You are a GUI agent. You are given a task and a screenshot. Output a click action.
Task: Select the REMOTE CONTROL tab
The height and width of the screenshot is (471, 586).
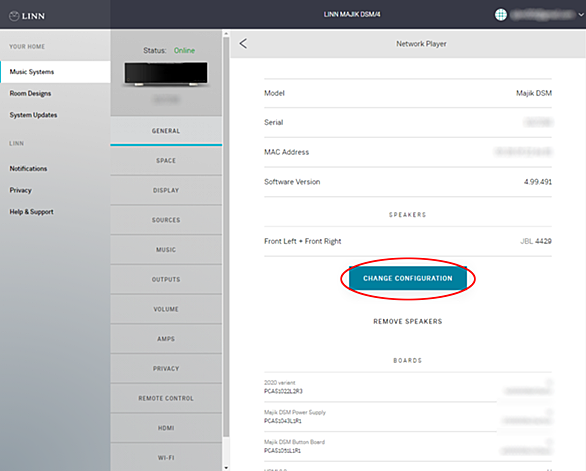pos(166,398)
